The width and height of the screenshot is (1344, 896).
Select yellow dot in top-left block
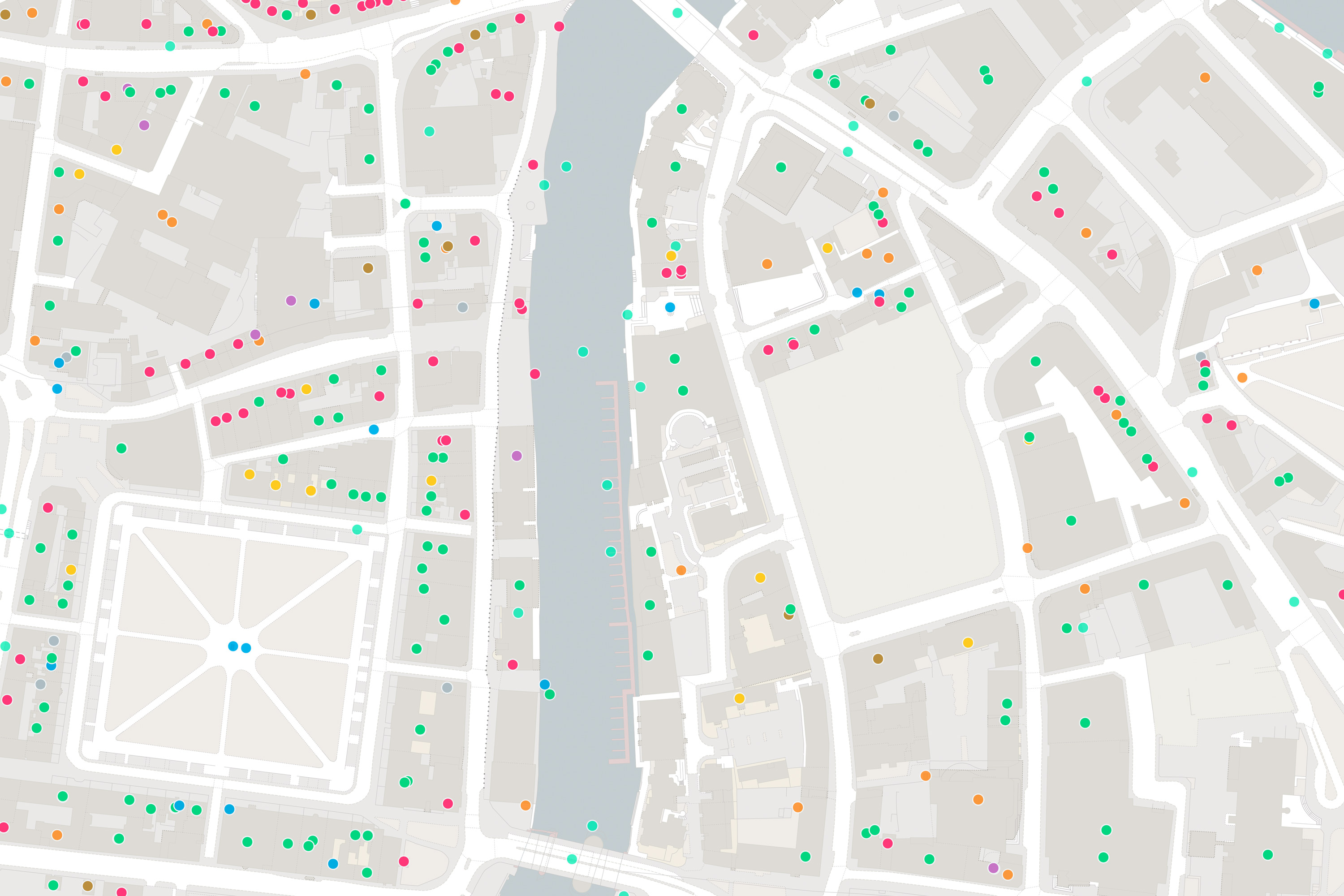tap(116, 150)
